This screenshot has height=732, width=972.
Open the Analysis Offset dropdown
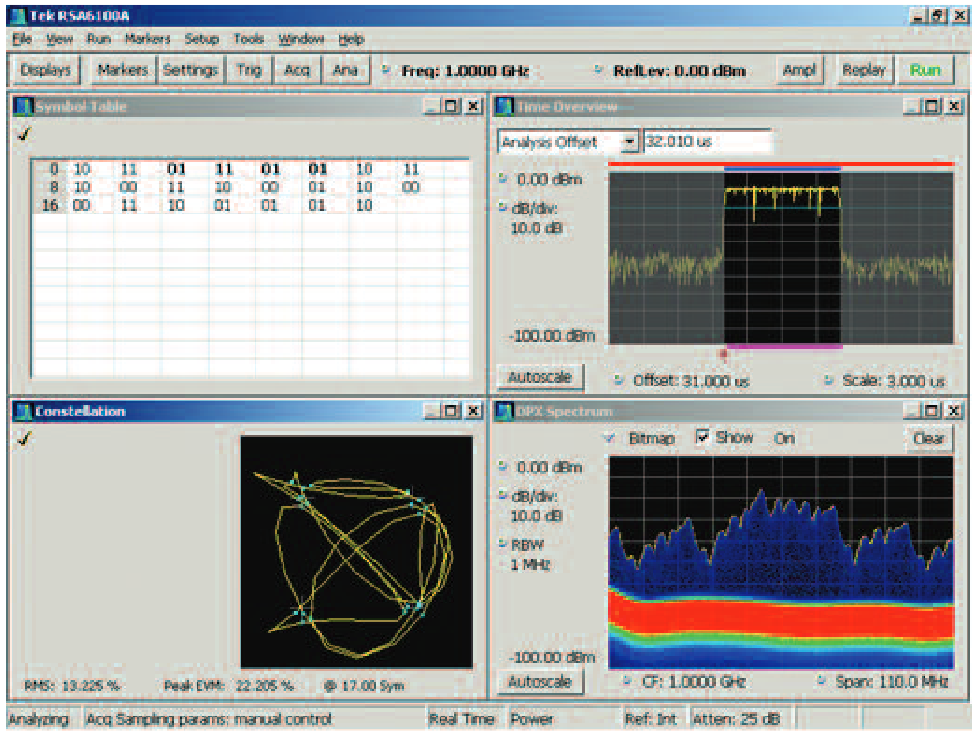pos(631,140)
